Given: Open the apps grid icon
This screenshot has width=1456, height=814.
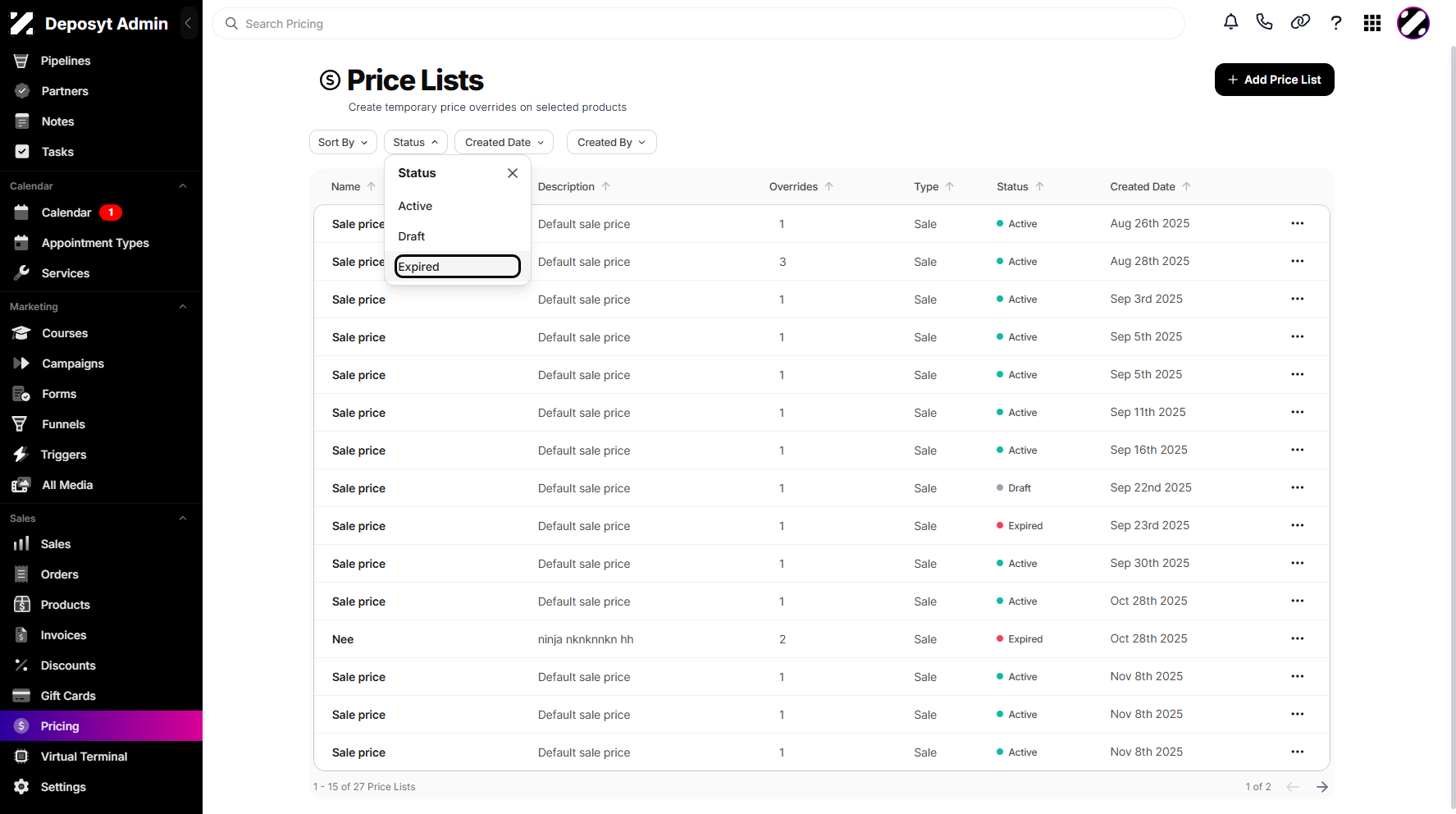Looking at the screenshot, I should [x=1372, y=23].
